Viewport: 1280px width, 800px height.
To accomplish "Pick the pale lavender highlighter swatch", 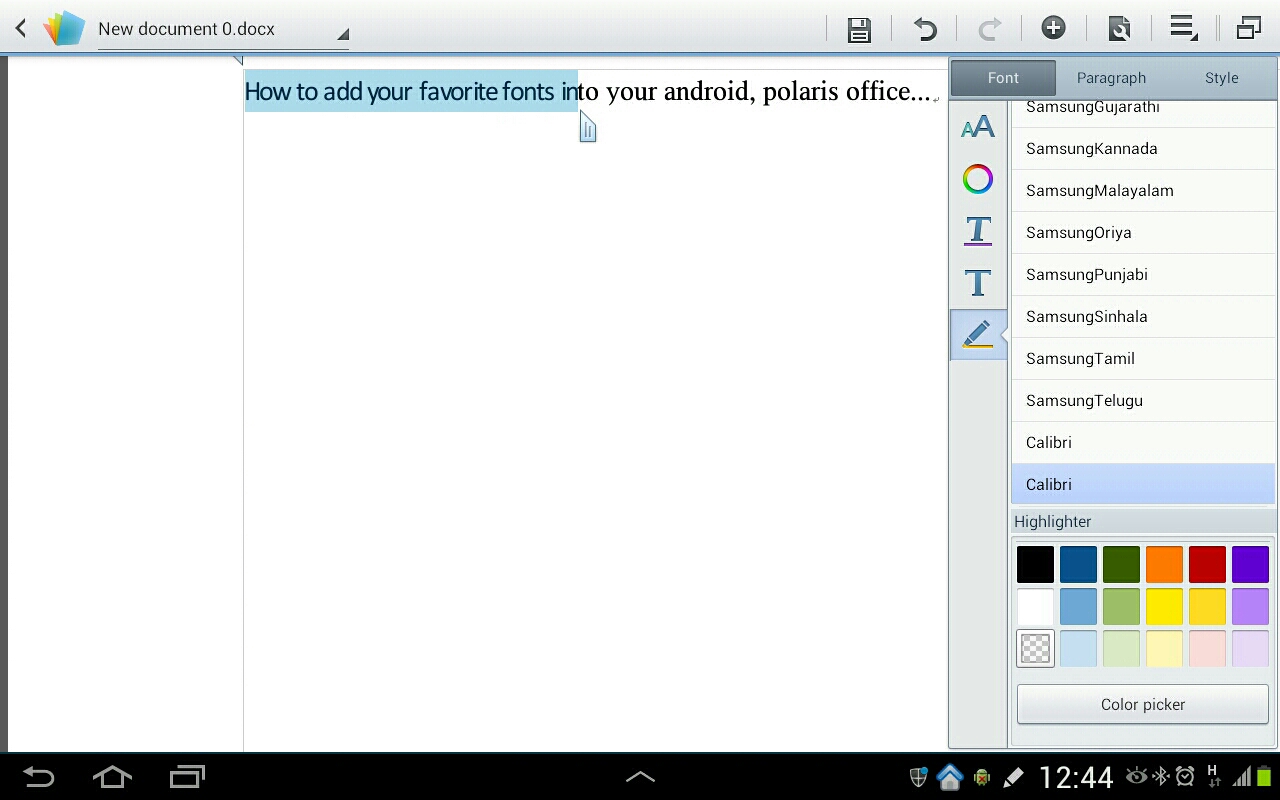I will pos(1250,648).
